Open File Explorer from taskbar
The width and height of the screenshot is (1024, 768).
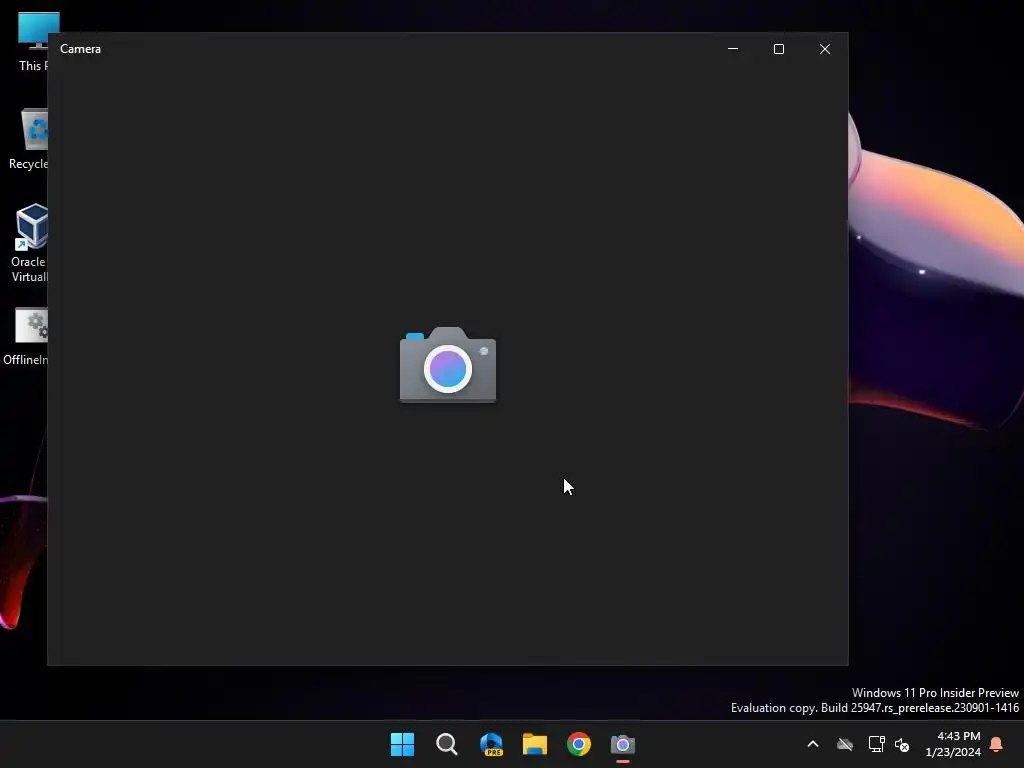coord(535,744)
